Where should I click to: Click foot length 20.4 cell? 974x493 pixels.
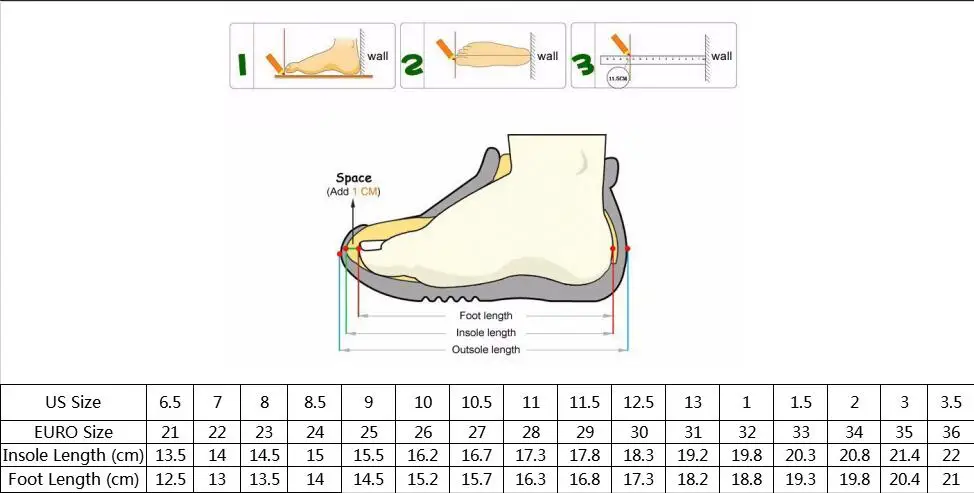pos(904,480)
